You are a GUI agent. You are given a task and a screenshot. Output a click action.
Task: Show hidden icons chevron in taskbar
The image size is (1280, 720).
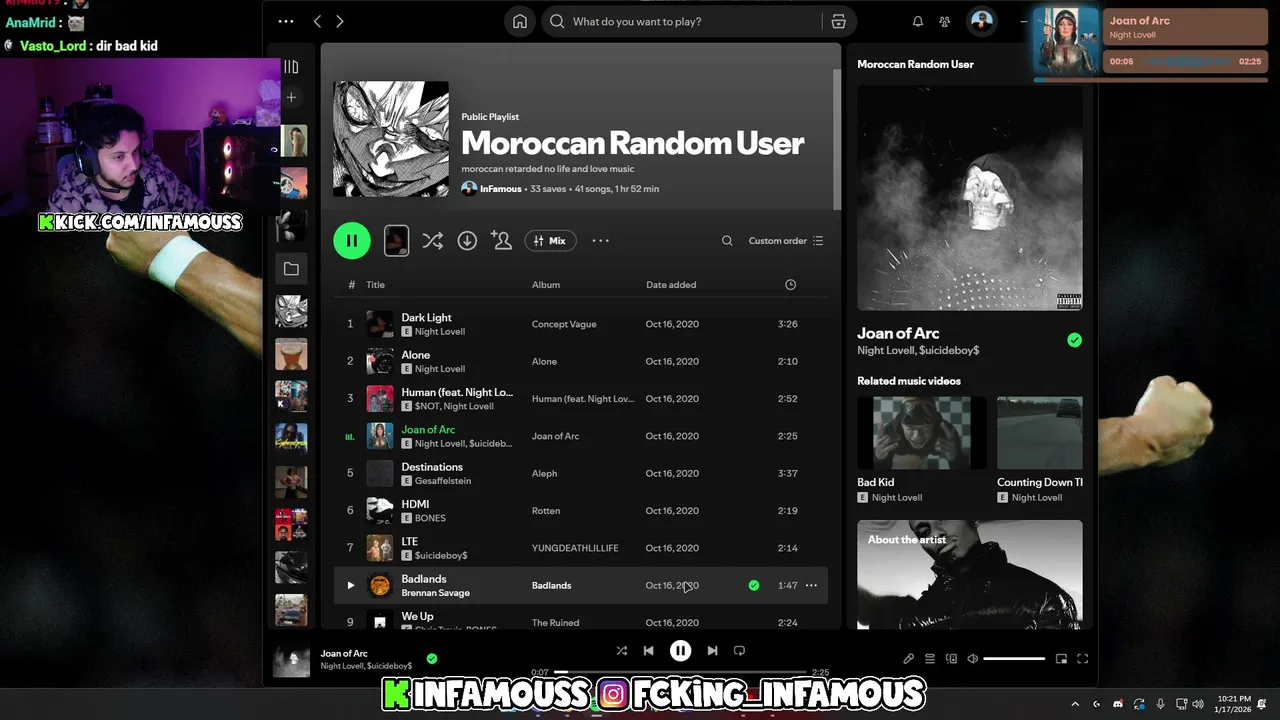[1075, 704]
